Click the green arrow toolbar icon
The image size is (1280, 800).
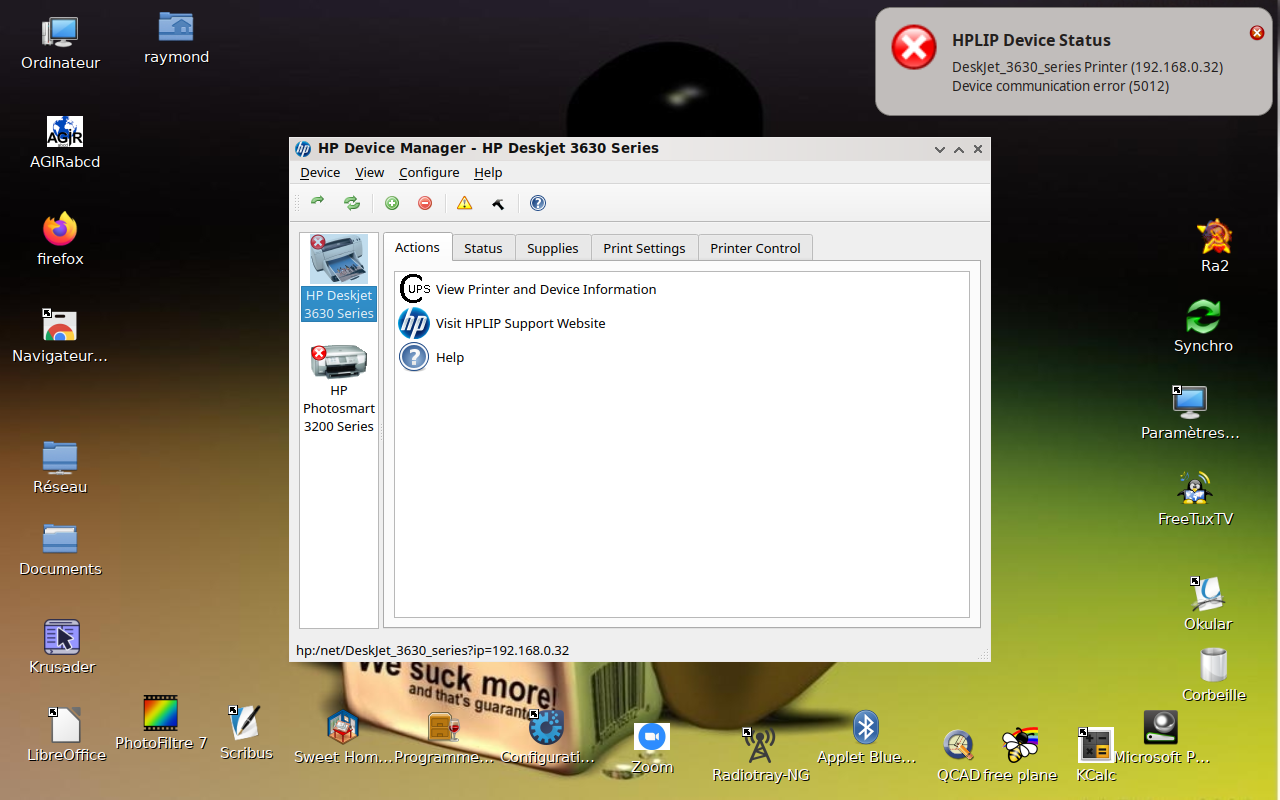pyautogui.click(x=318, y=203)
